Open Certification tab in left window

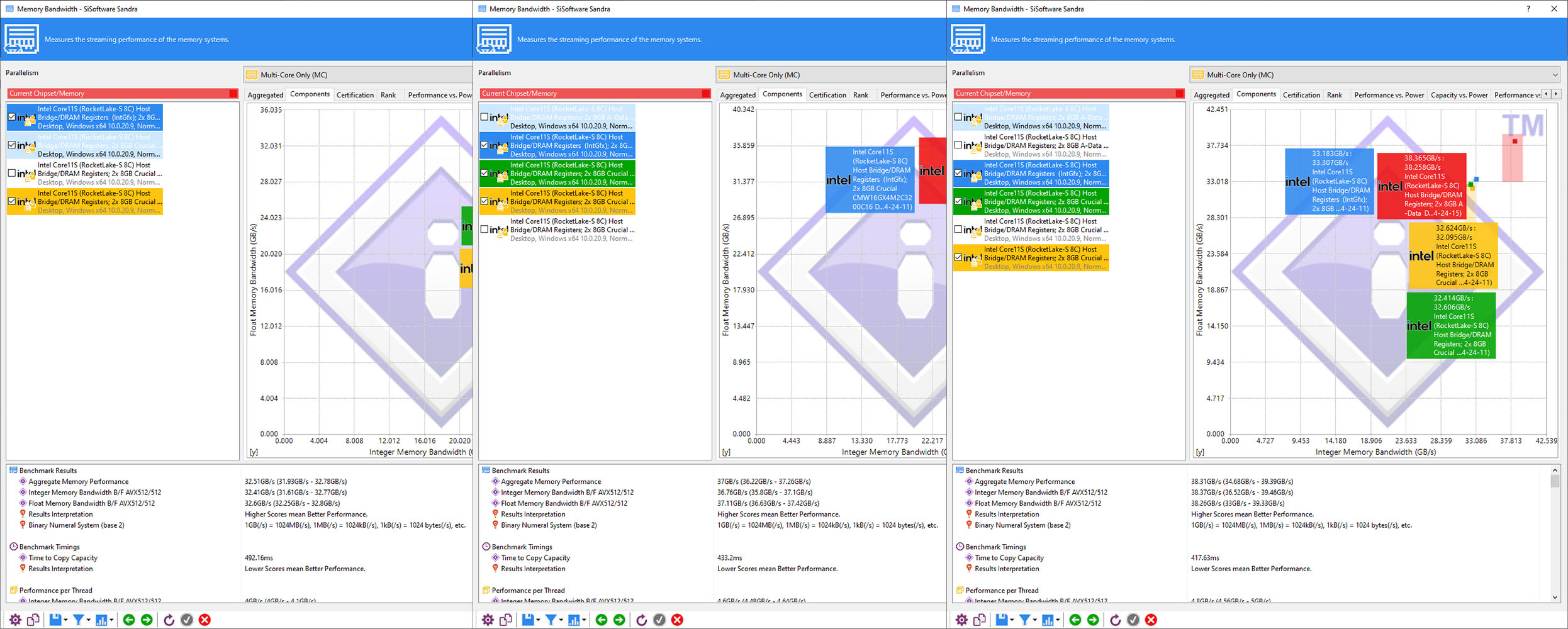coord(355,95)
